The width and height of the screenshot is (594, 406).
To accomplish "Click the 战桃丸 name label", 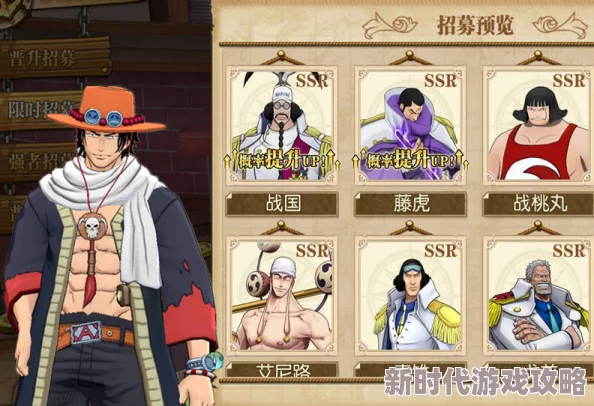I will point(538,204).
